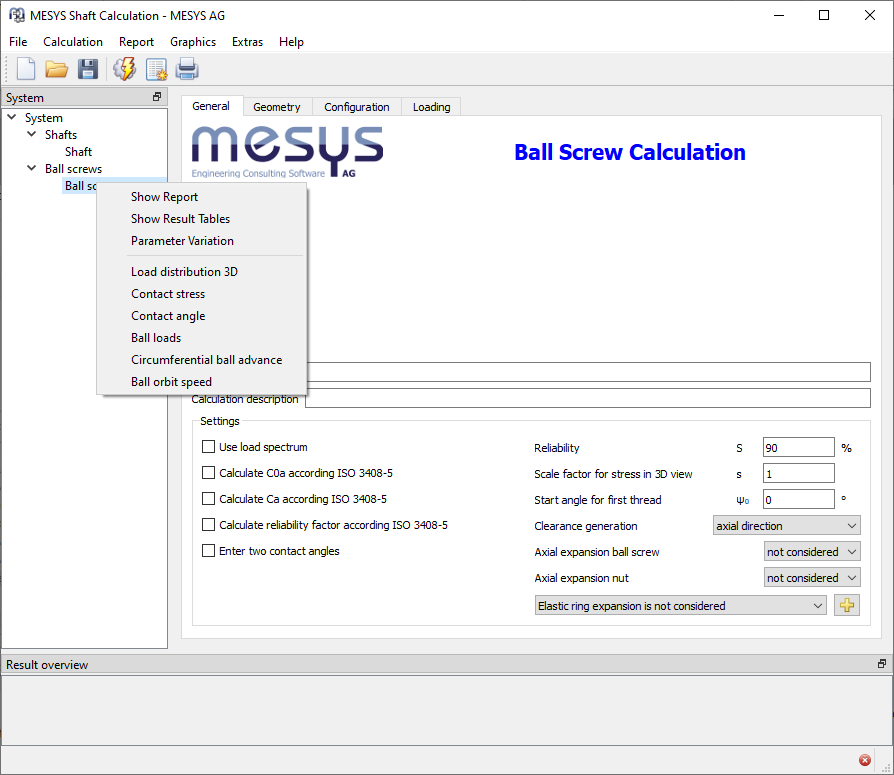
Task: Click the yellow plus button beside elastic ring expansion
Action: pyautogui.click(x=847, y=605)
